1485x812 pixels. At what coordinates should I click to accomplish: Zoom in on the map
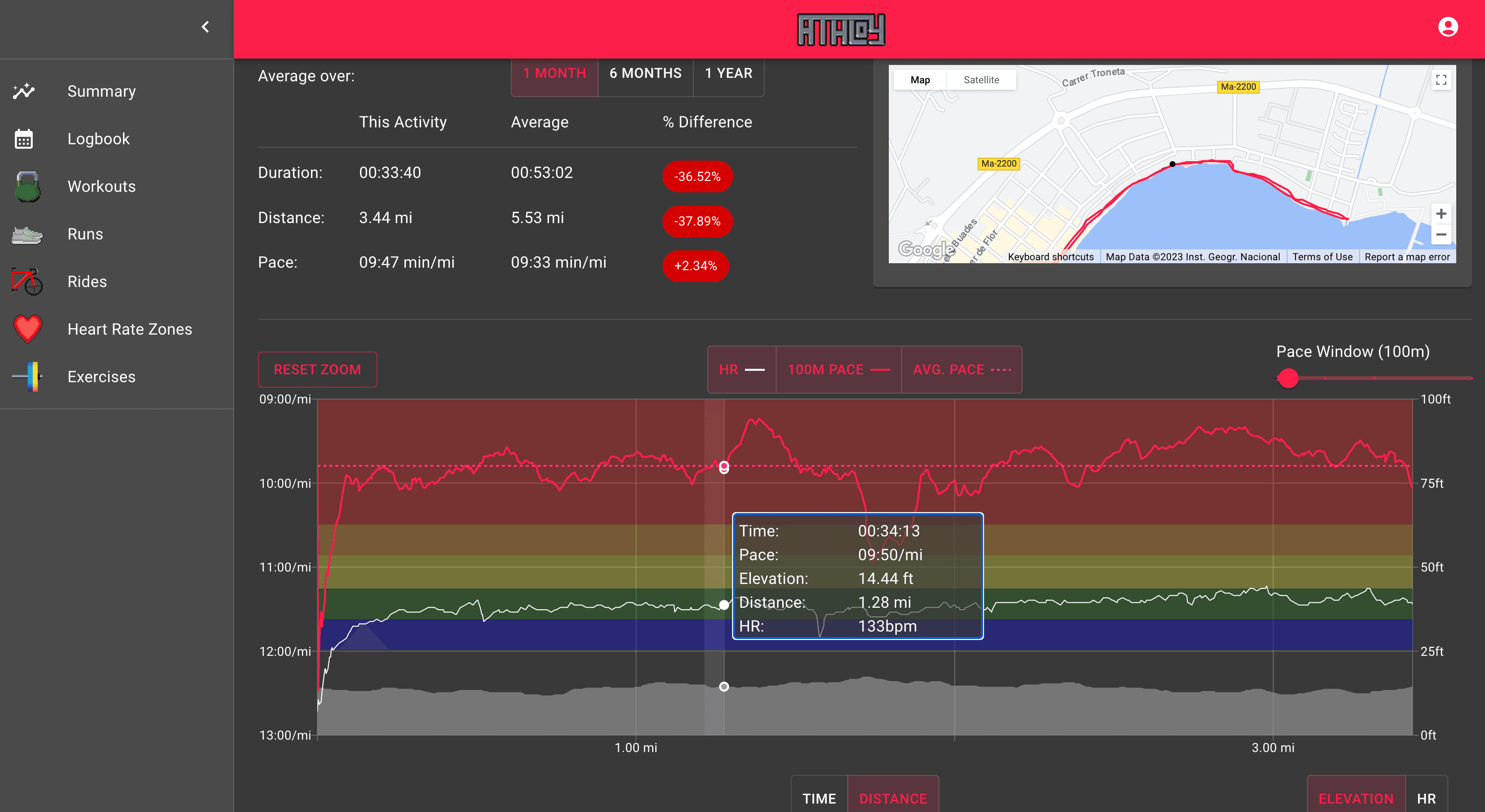(1441, 214)
